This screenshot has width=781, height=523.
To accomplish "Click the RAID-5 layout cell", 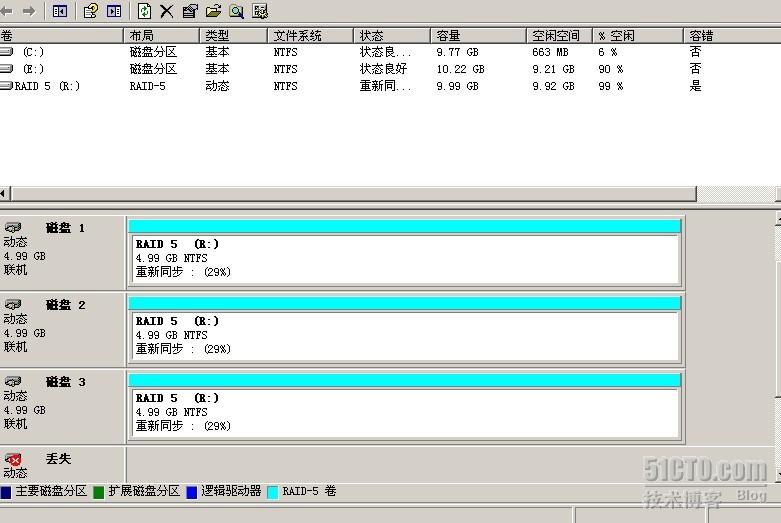I will [x=147, y=86].
